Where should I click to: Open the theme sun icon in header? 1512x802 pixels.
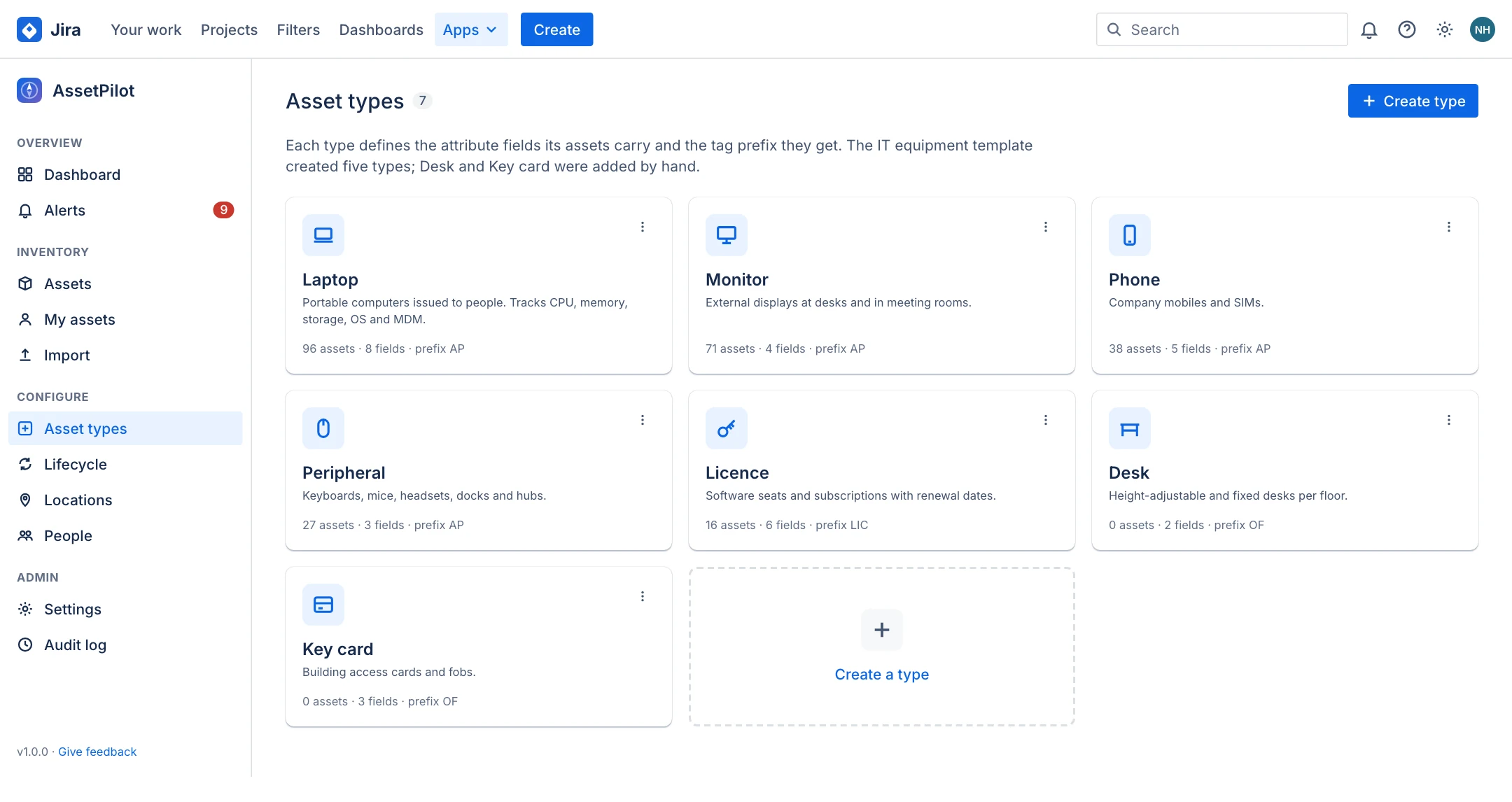1444,29
